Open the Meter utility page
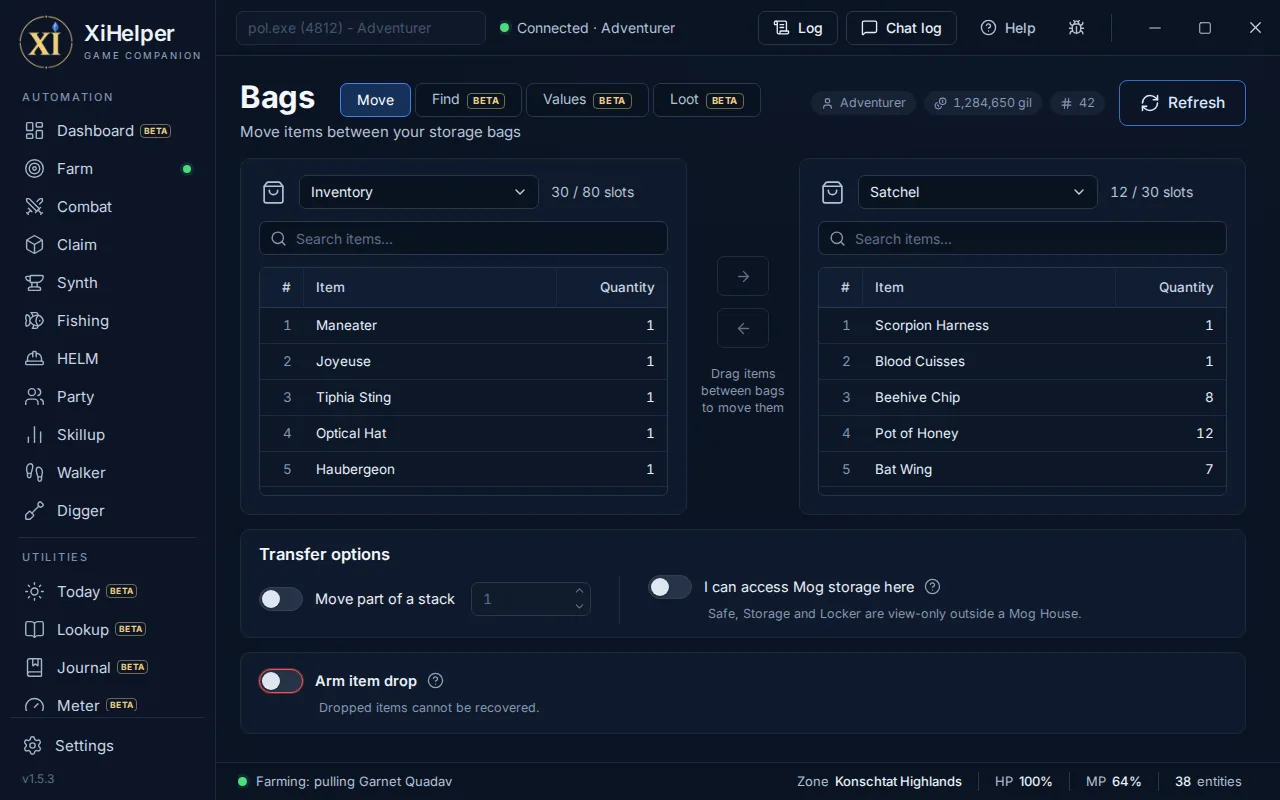 (107, 705)
